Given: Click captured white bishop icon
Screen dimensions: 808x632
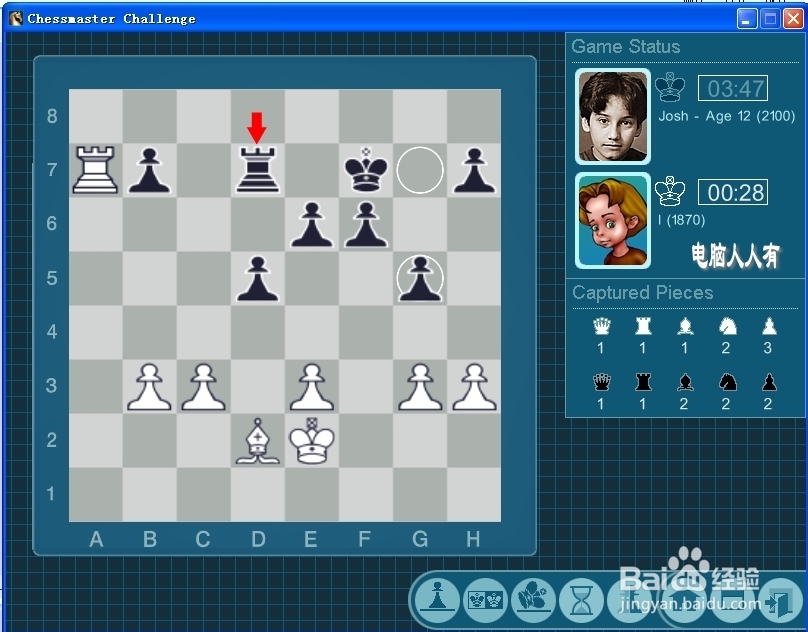Looking at the screenshot, I should click(x=685, y=326).
